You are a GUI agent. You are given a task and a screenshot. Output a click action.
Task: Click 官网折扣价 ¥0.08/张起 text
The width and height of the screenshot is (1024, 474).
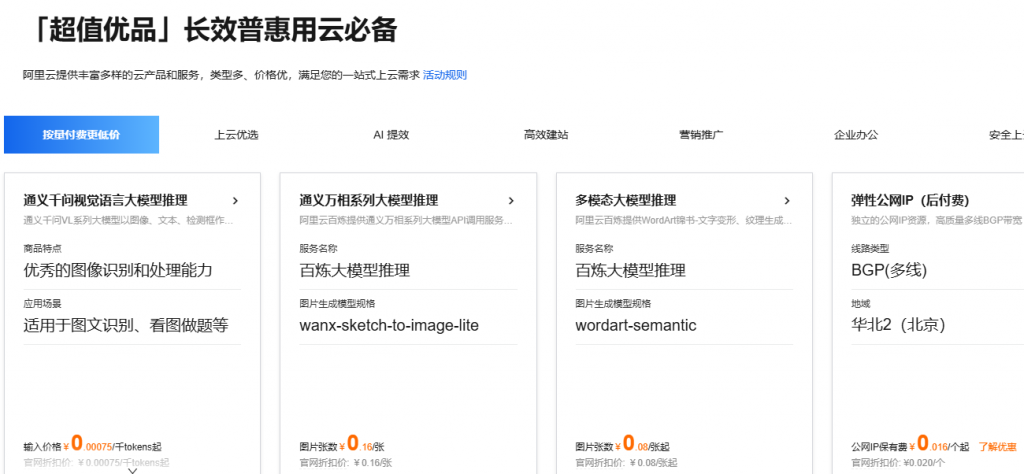pyautogui.click(x=626, y=463)
